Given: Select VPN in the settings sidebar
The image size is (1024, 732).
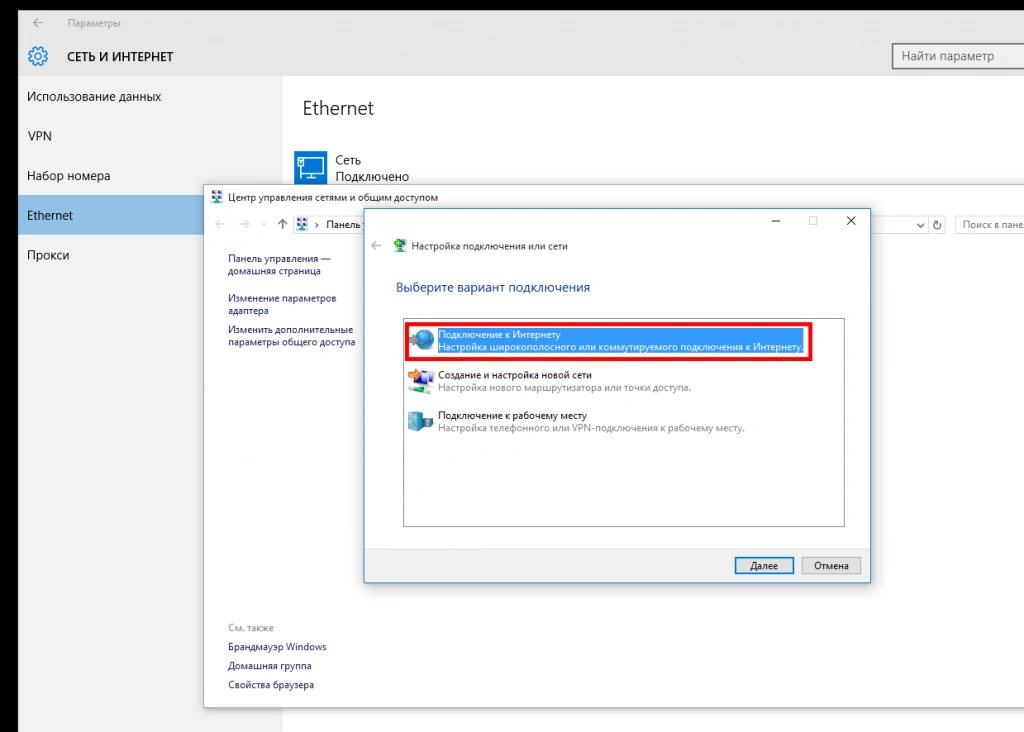Looking at the screenshot, I should pyautogui.click(x=40, y=136).
